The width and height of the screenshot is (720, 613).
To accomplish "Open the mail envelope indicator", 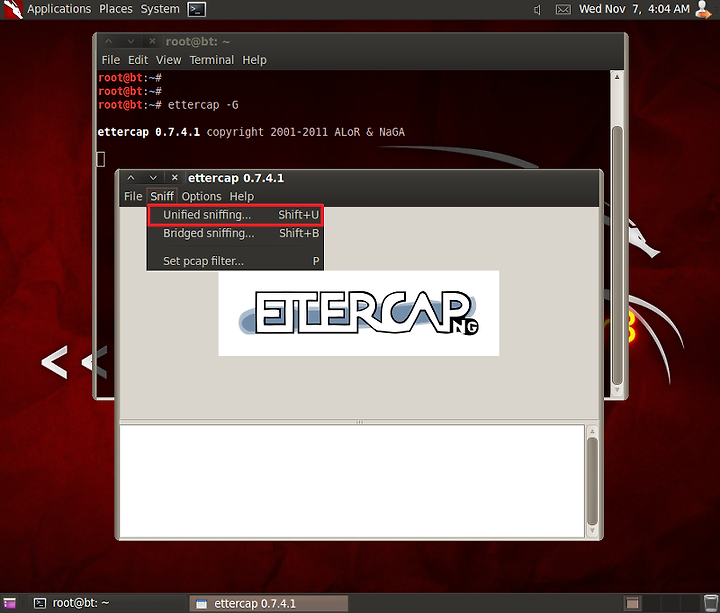I will [x=563, y=9].
